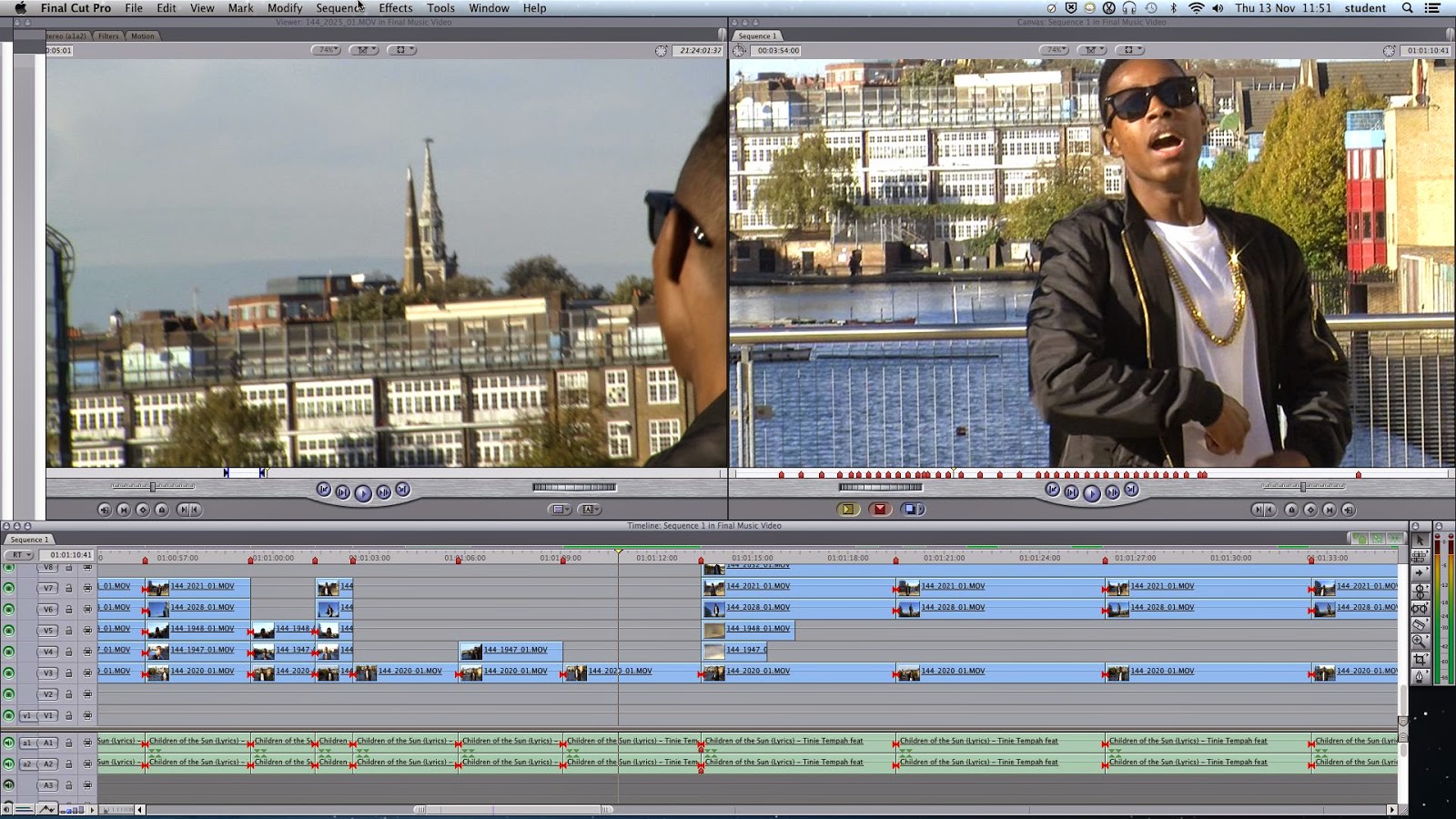Add Motion Keyframe in Viewer

143,510
